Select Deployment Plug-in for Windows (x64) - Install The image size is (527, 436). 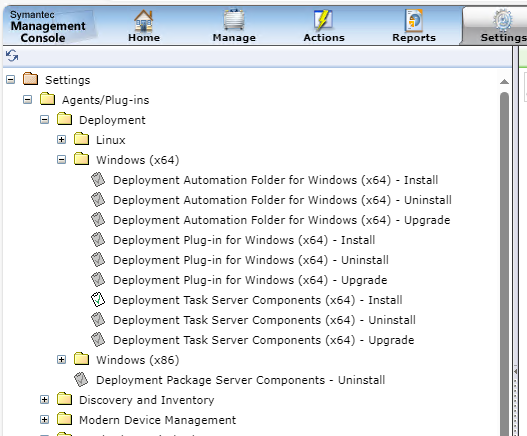244,240
